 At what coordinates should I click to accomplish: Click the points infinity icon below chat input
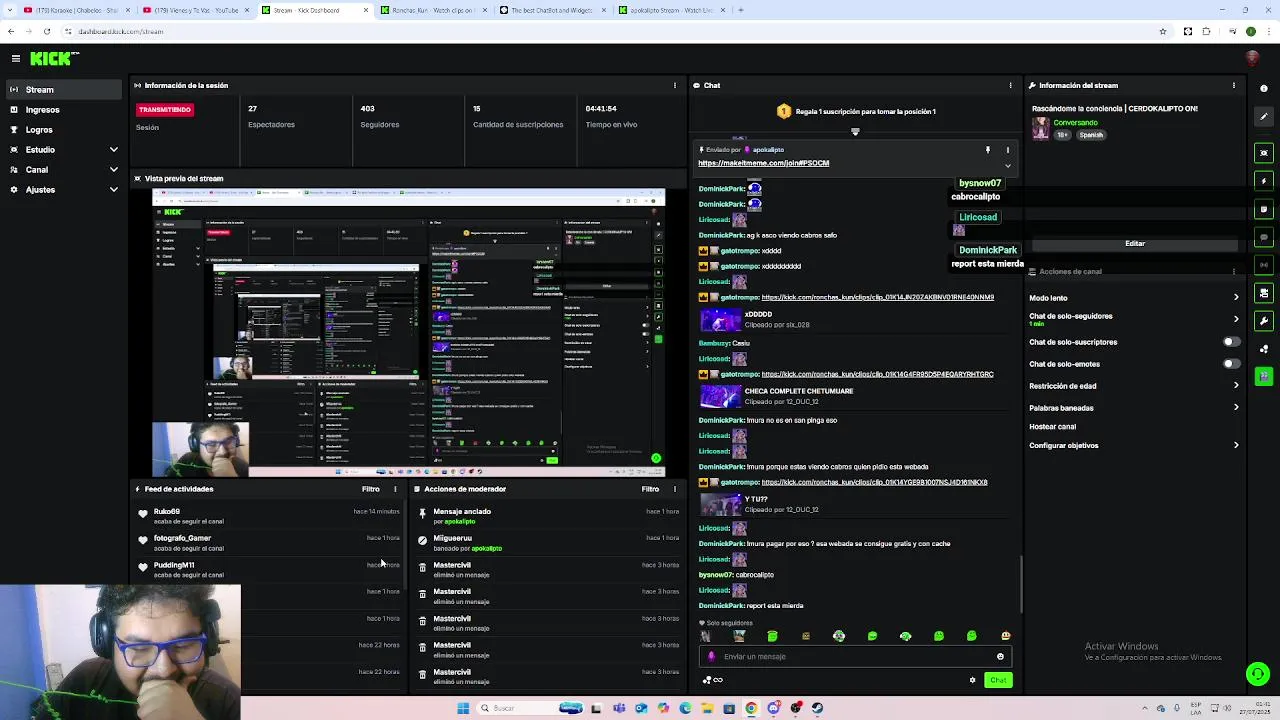[713, 680]
